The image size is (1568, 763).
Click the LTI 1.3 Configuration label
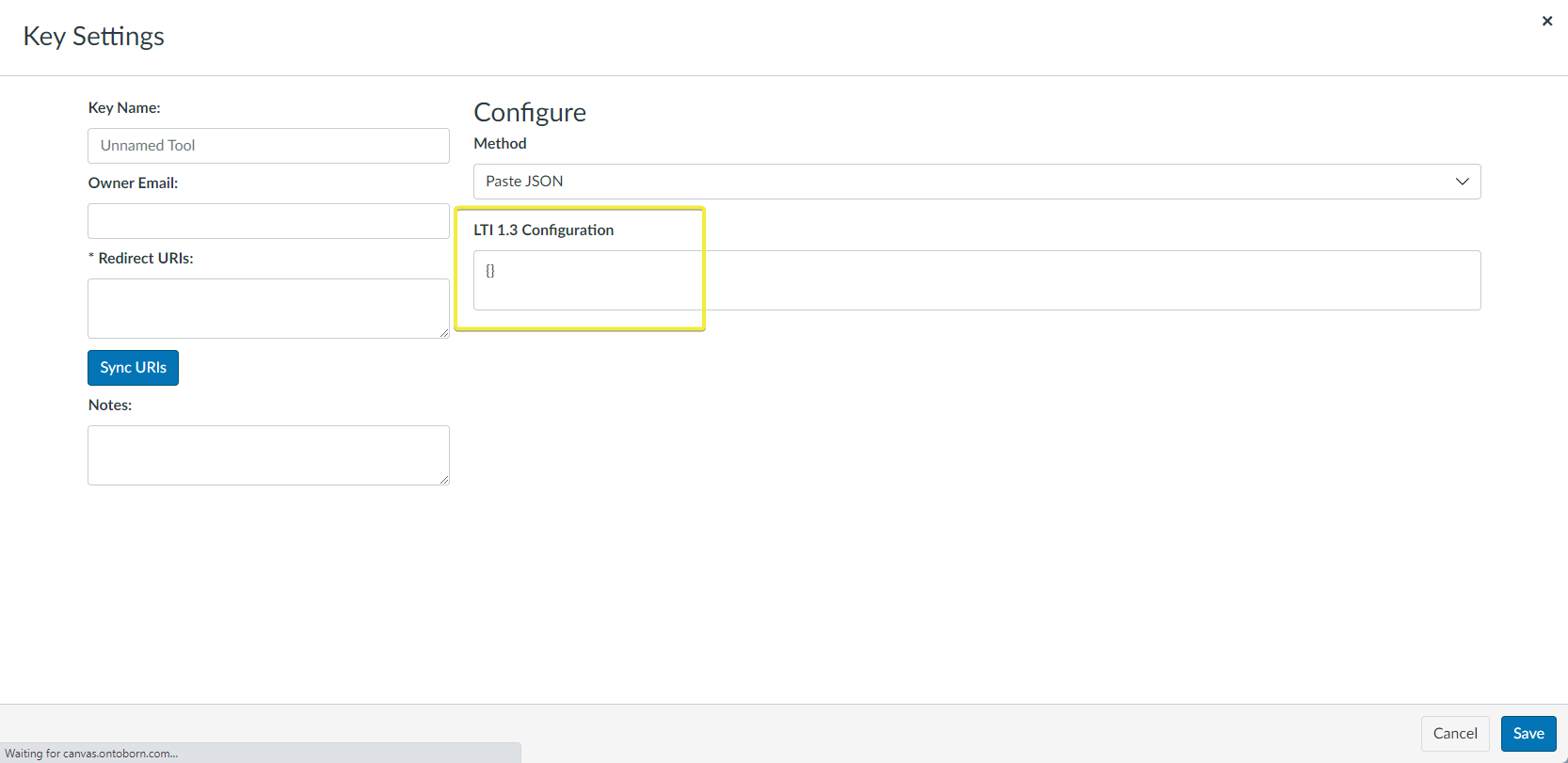[x=543, y=230]
